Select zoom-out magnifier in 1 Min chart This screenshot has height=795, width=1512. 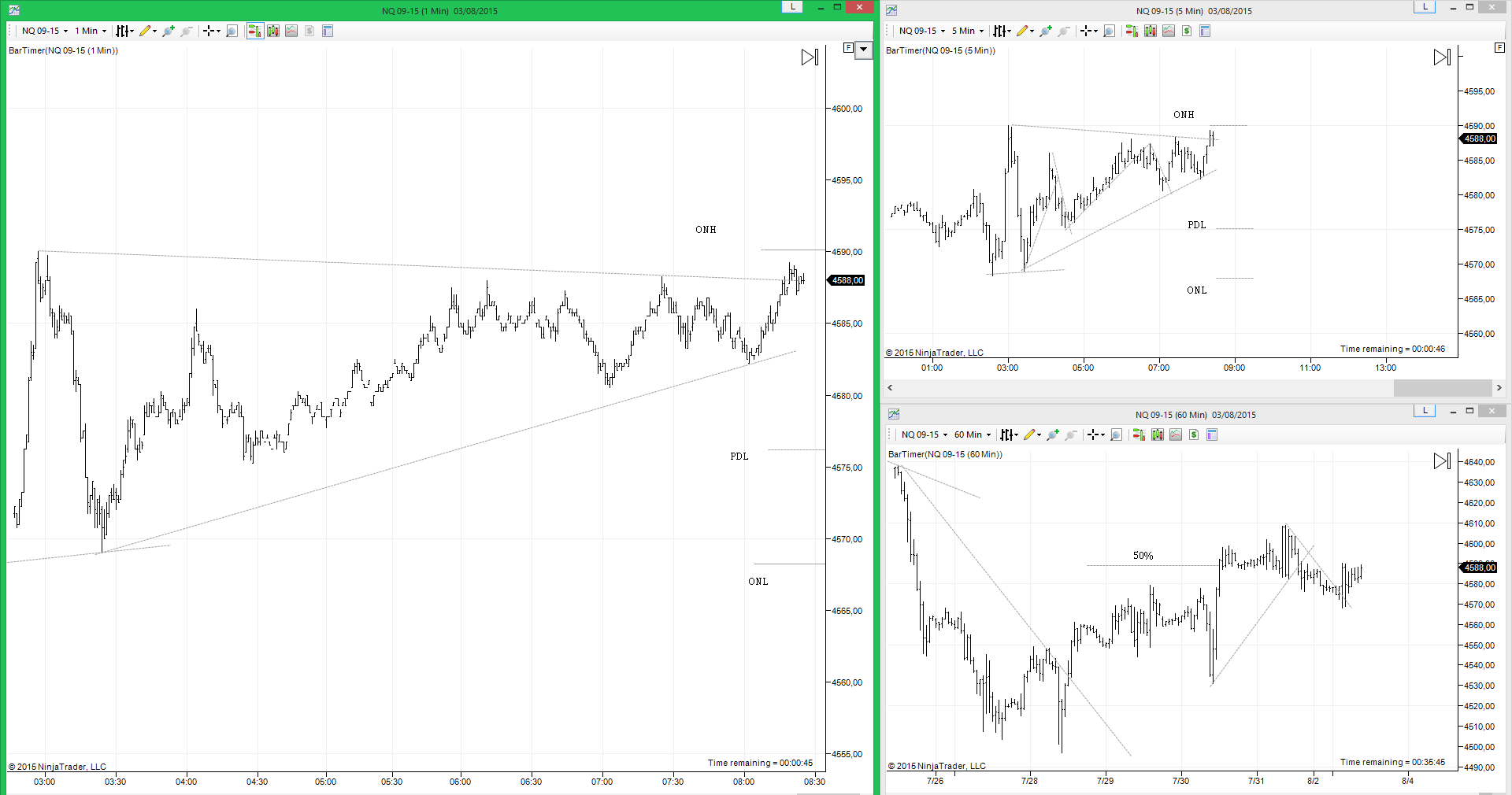[187, 31]
